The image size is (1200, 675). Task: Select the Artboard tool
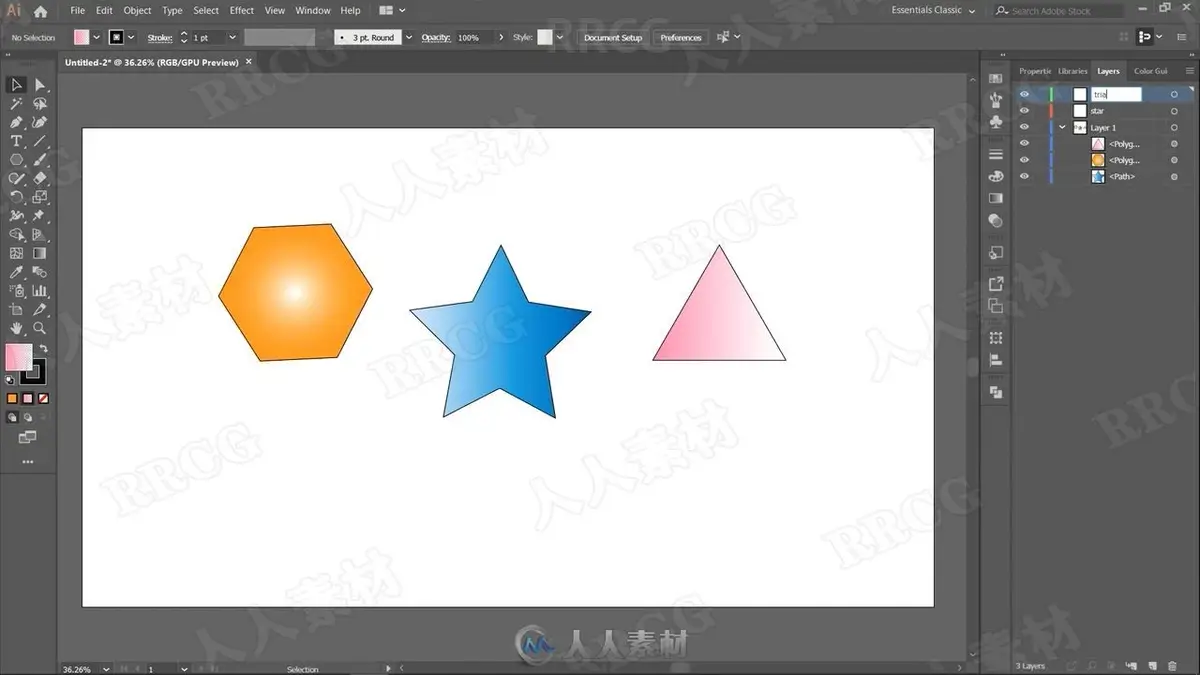17,309
